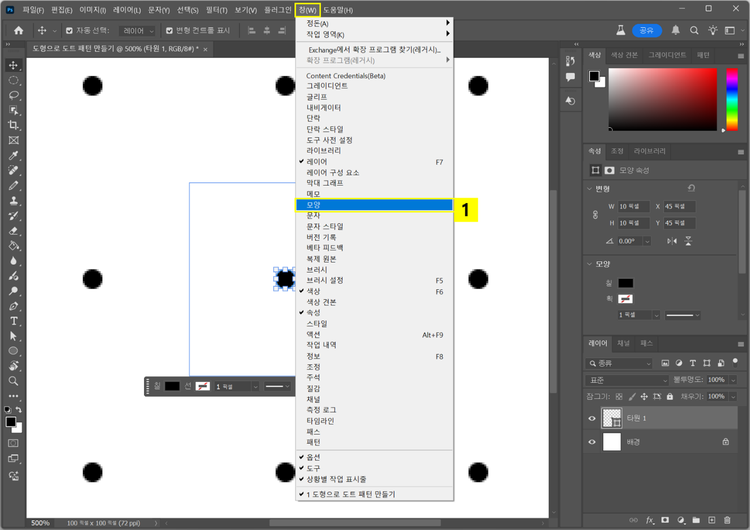Open stroke style dropdown in Properties panel

click(x=683, y=315)
